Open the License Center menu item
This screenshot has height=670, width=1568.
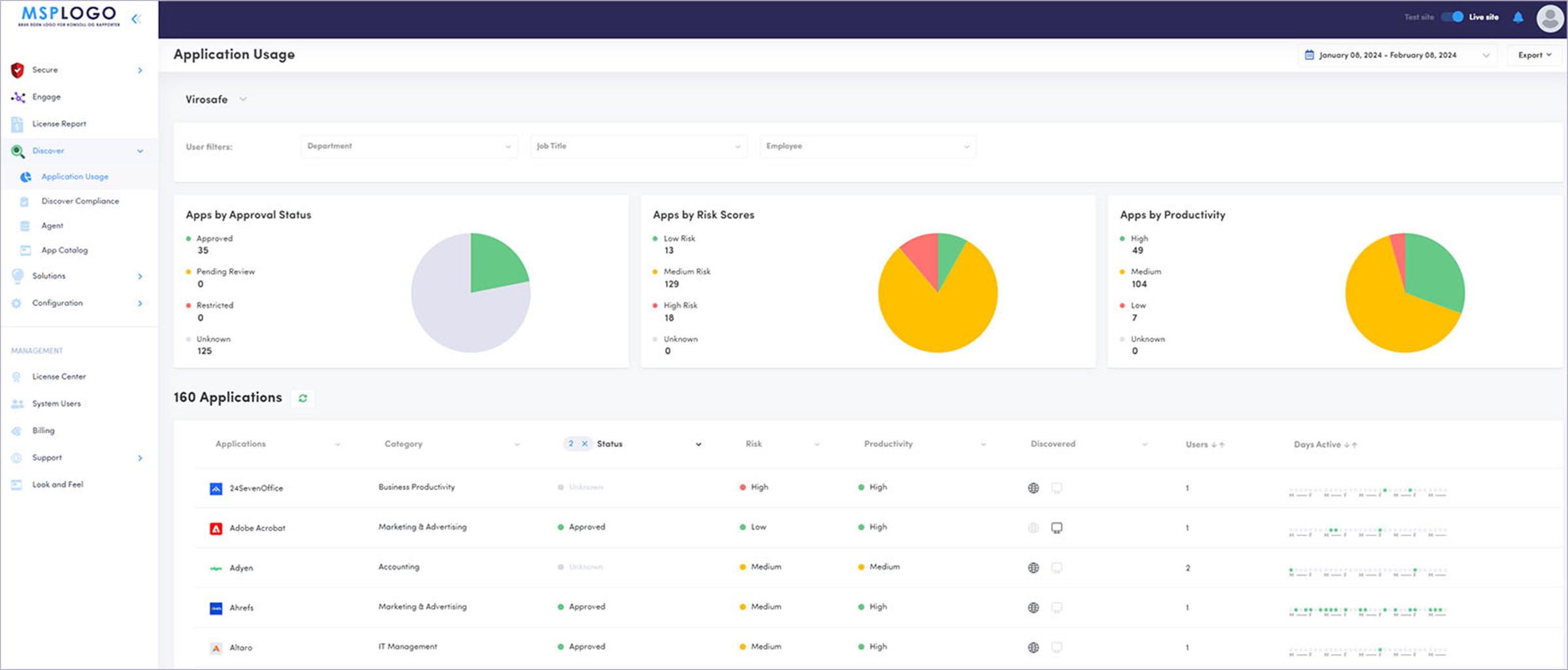click(x=59, y=377)
